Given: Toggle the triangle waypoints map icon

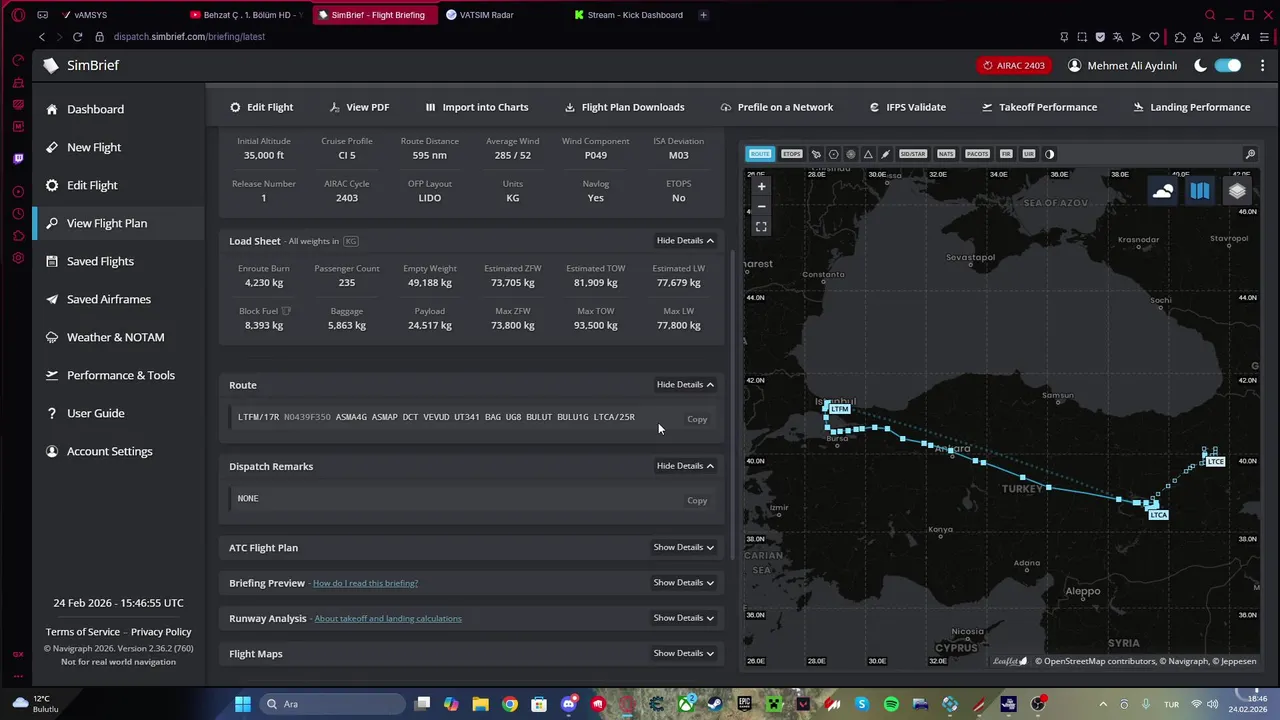Looking at the screenshot, I should click(868, 154).
